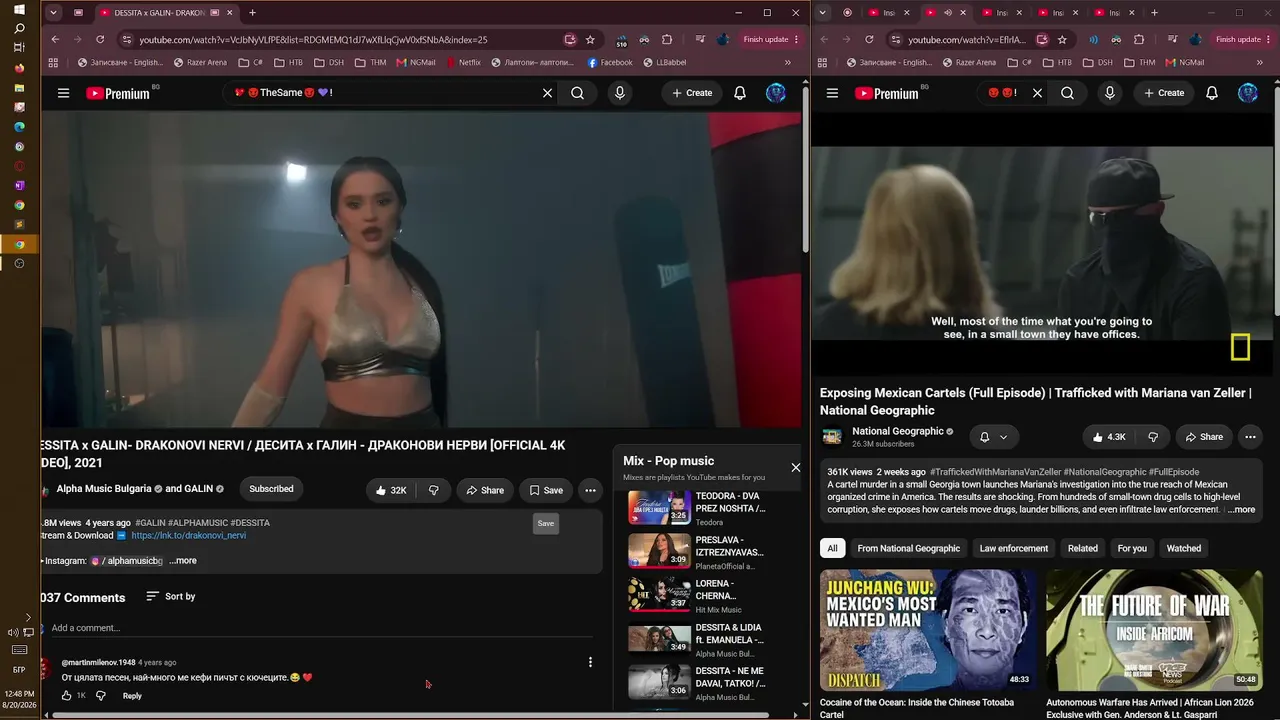
Task: Dislike the martinmilenov.1948 comment
Action: 100,696
